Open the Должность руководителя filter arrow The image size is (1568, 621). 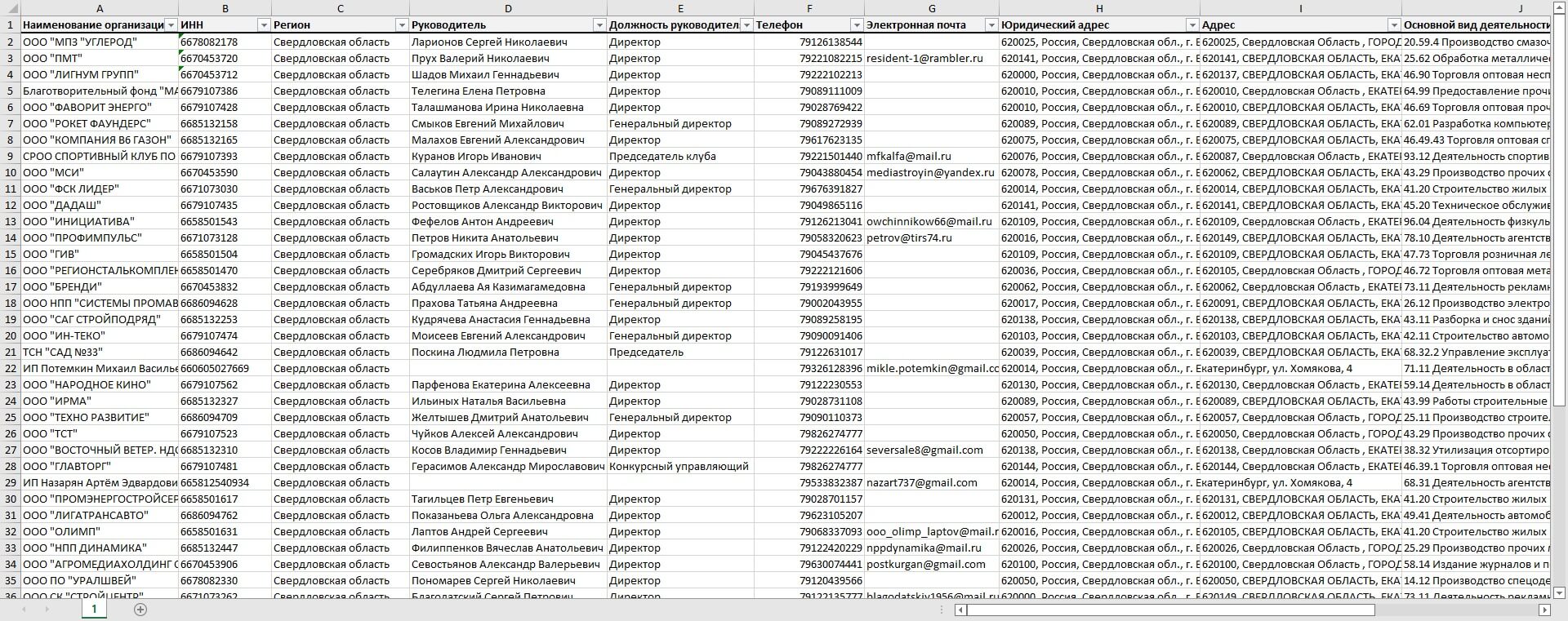pos(746,25)
